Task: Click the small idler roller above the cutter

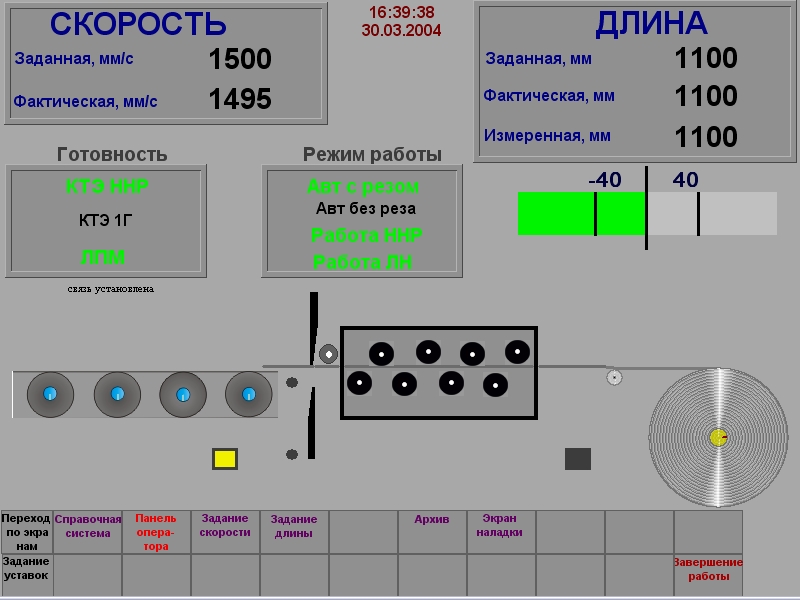Action: point(329,353)
